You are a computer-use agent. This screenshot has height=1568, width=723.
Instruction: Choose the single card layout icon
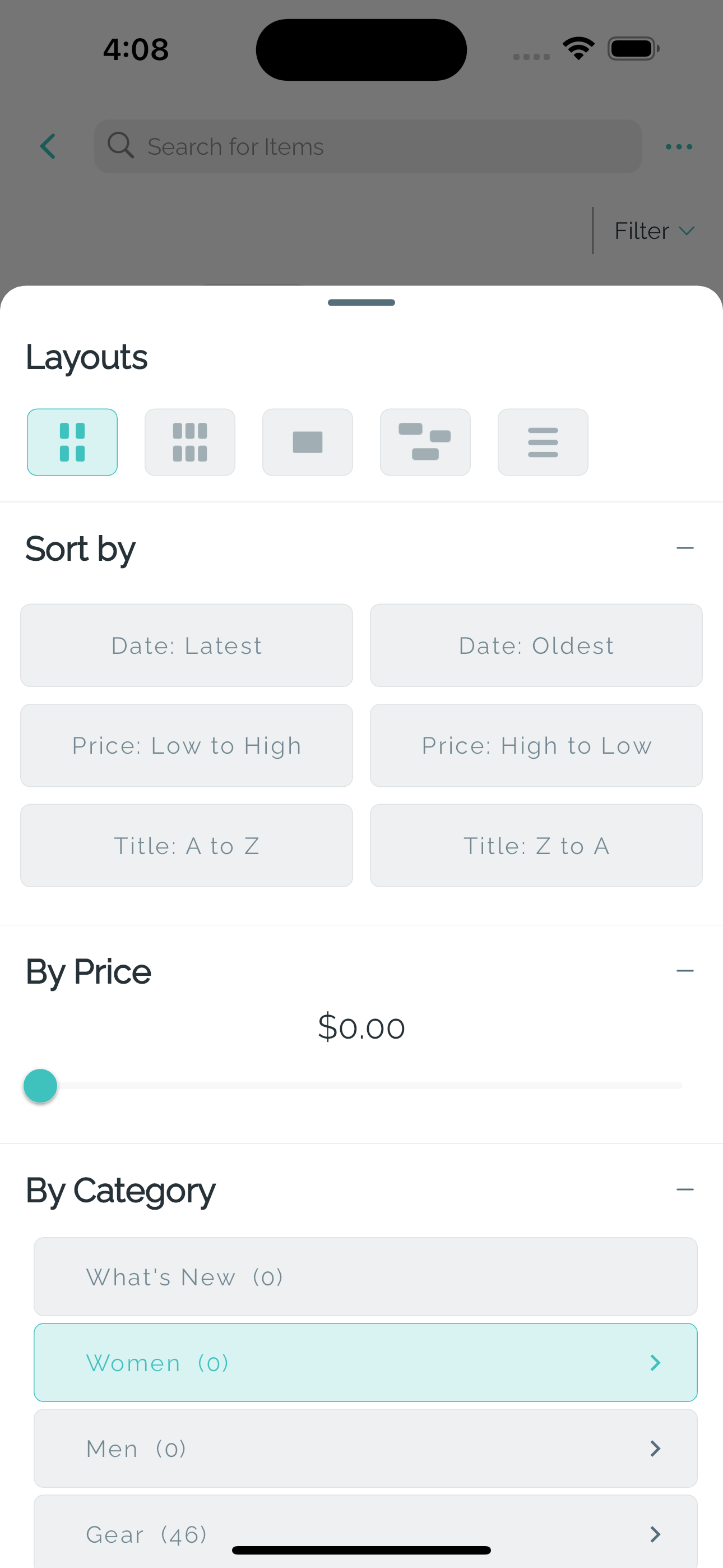tap(307, 442)
